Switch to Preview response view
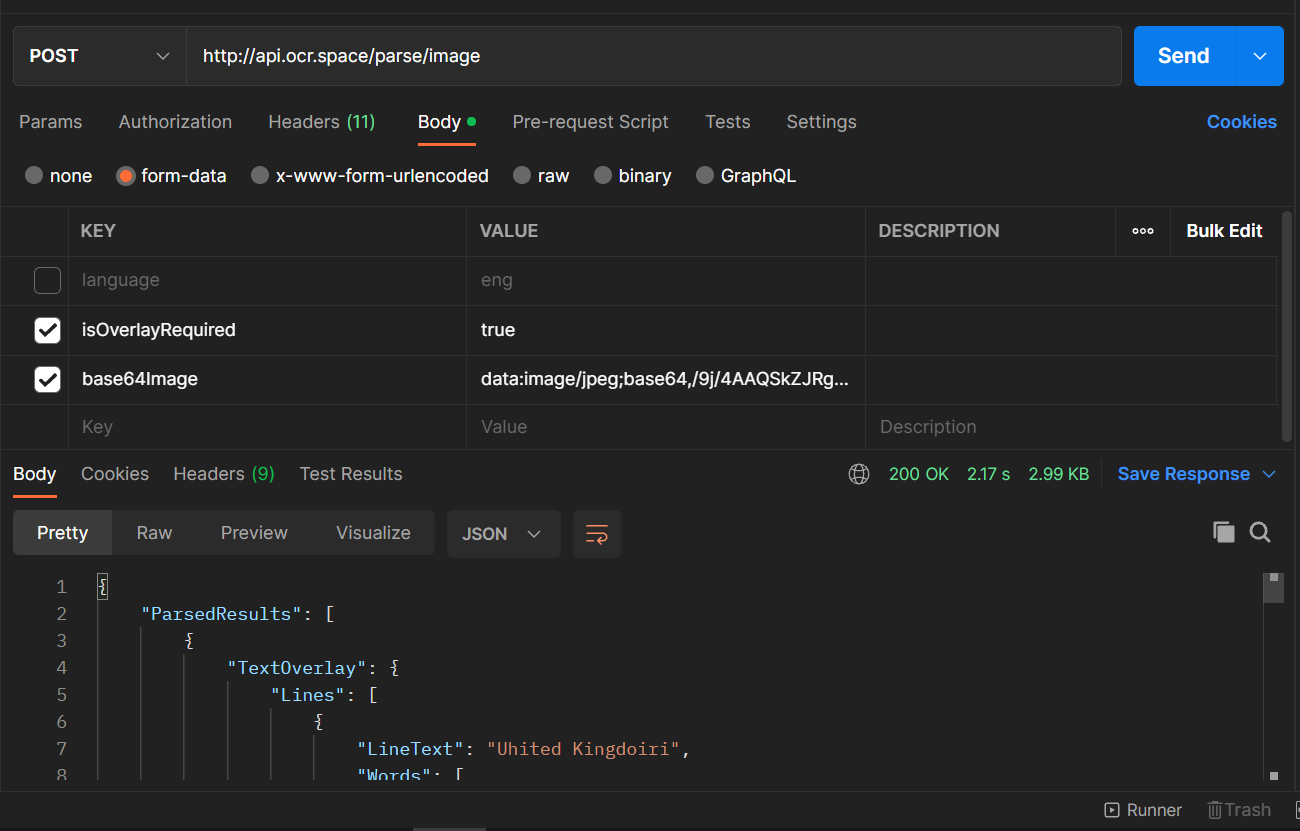The image size is (1300, 831). [254, 533]
